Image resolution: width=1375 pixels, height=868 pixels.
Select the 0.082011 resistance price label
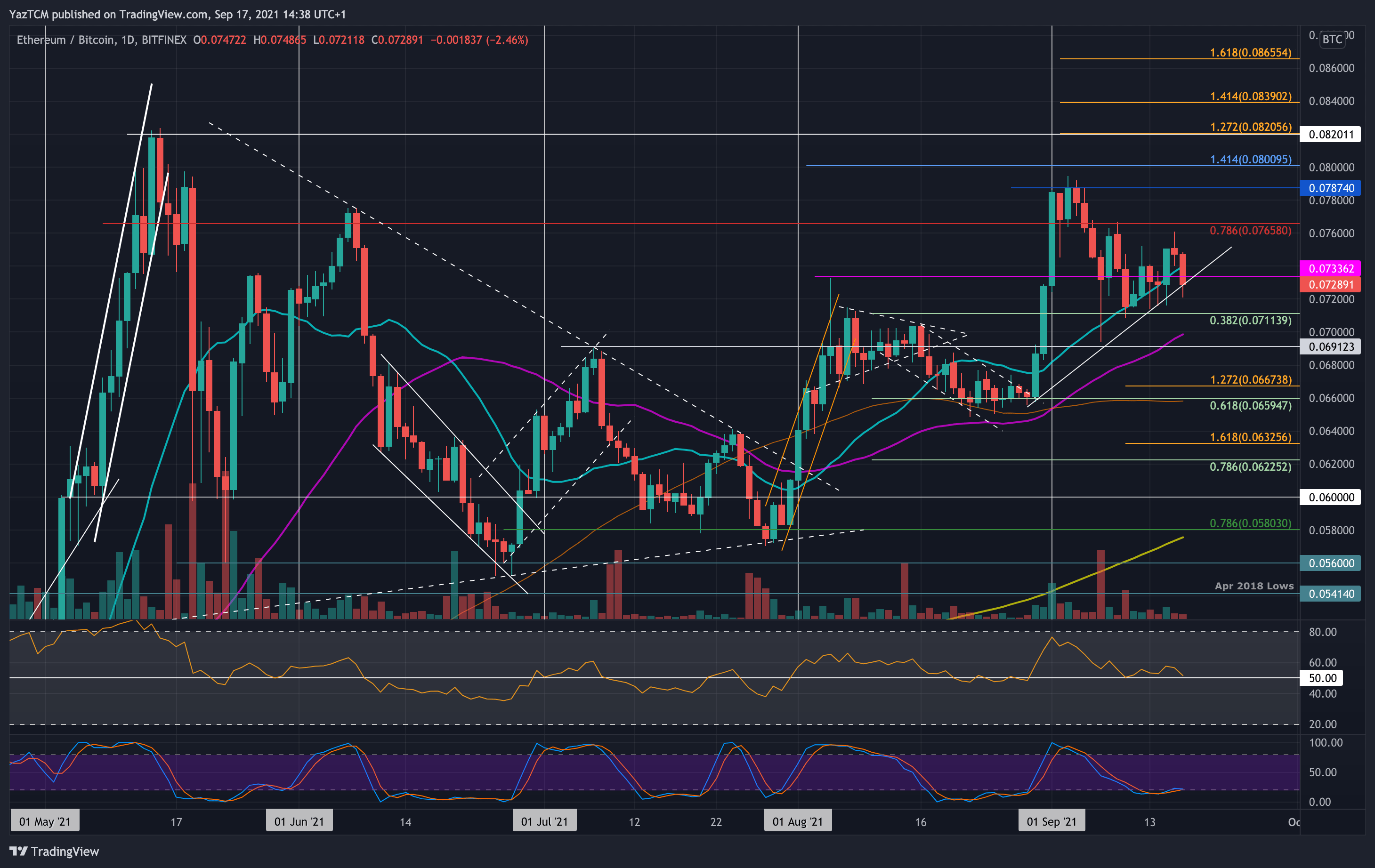[1332, 134]
